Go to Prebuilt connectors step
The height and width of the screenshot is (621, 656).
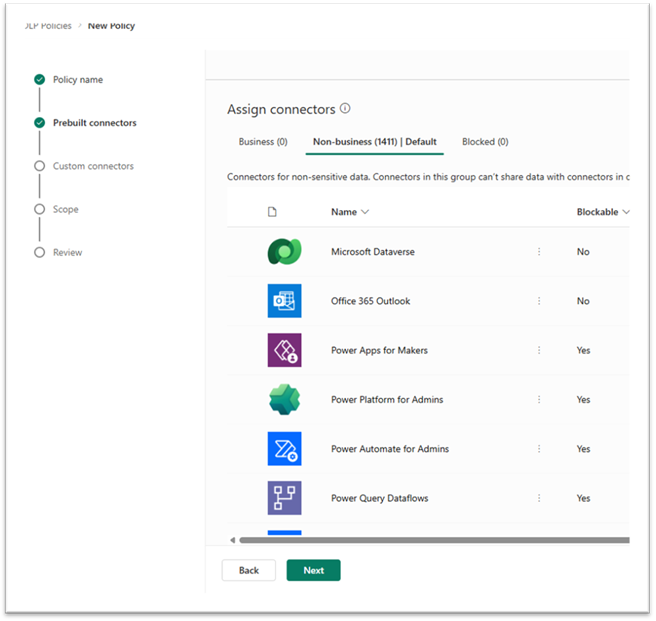95,123
